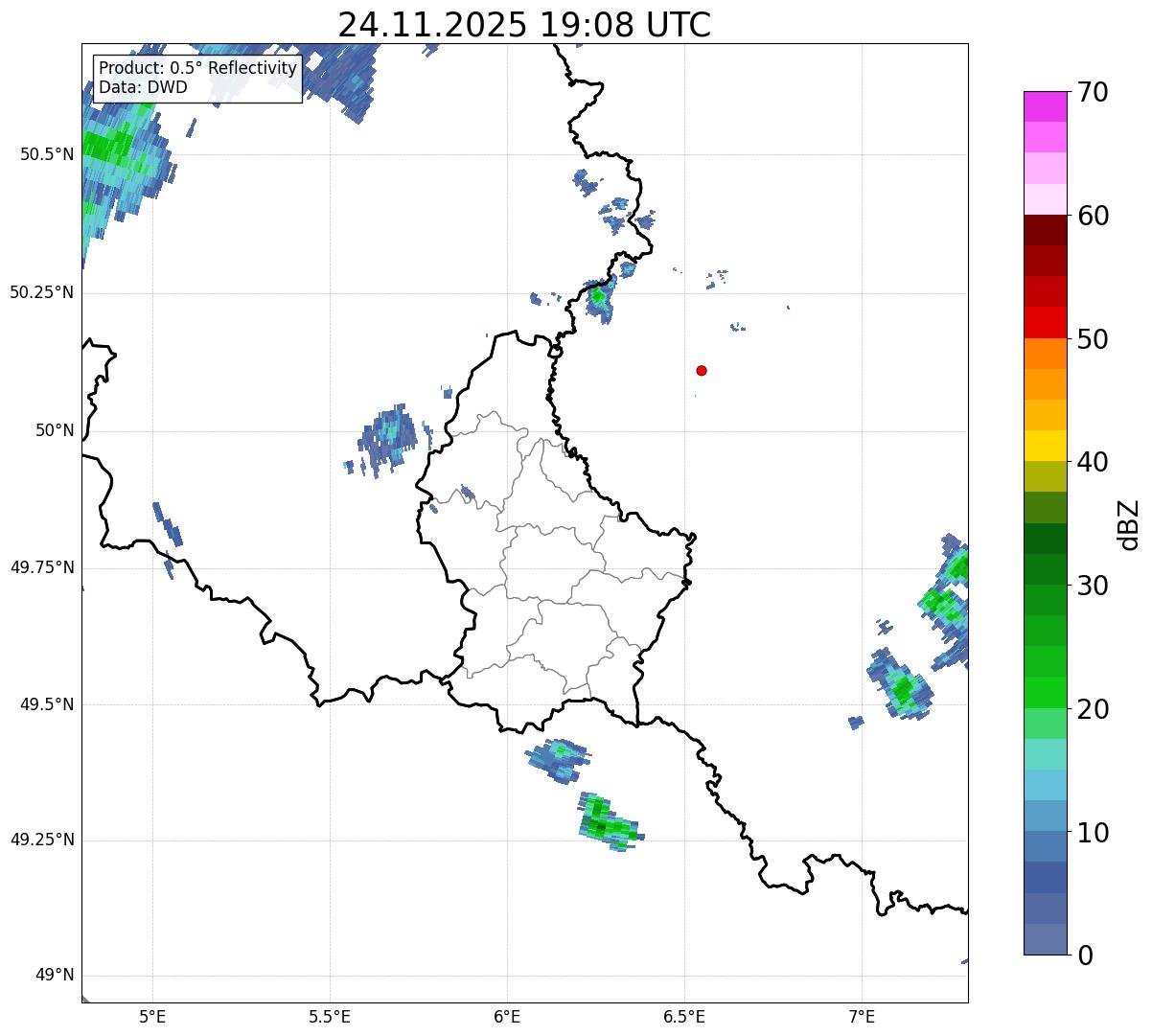This screenshot has width=1152, height=1036.
Task: Click the "dBZ" colorbar axis title
Action: (x=1129, y=523)
